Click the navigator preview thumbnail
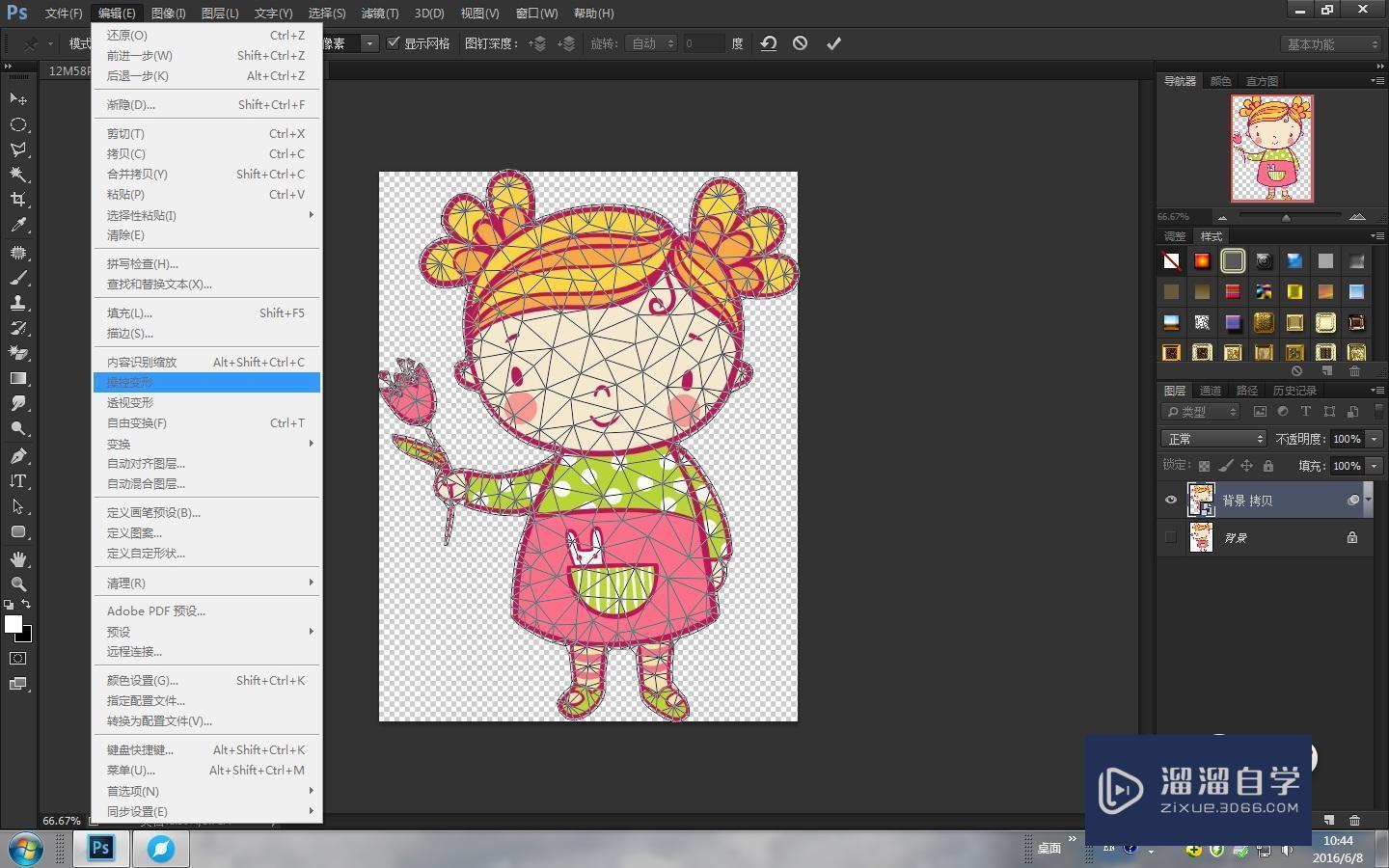Screen dimensions: 1389x868 point(1271,148)
